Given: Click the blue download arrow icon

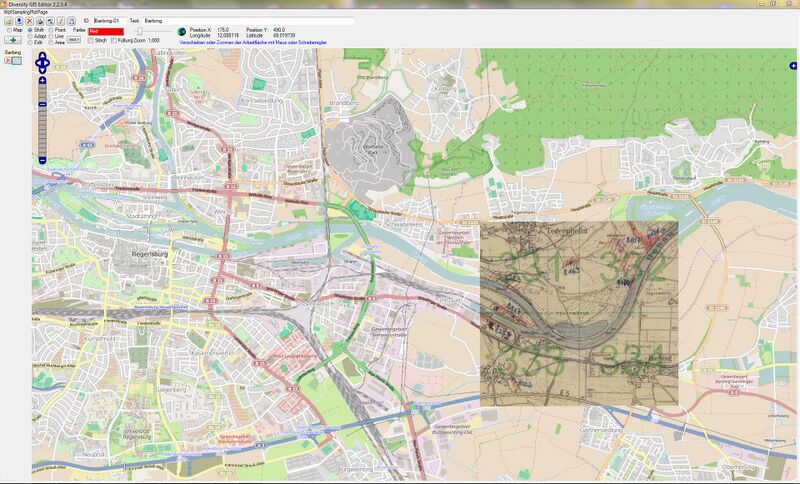Looking at the screenshot, I should [x=19, y=21].
